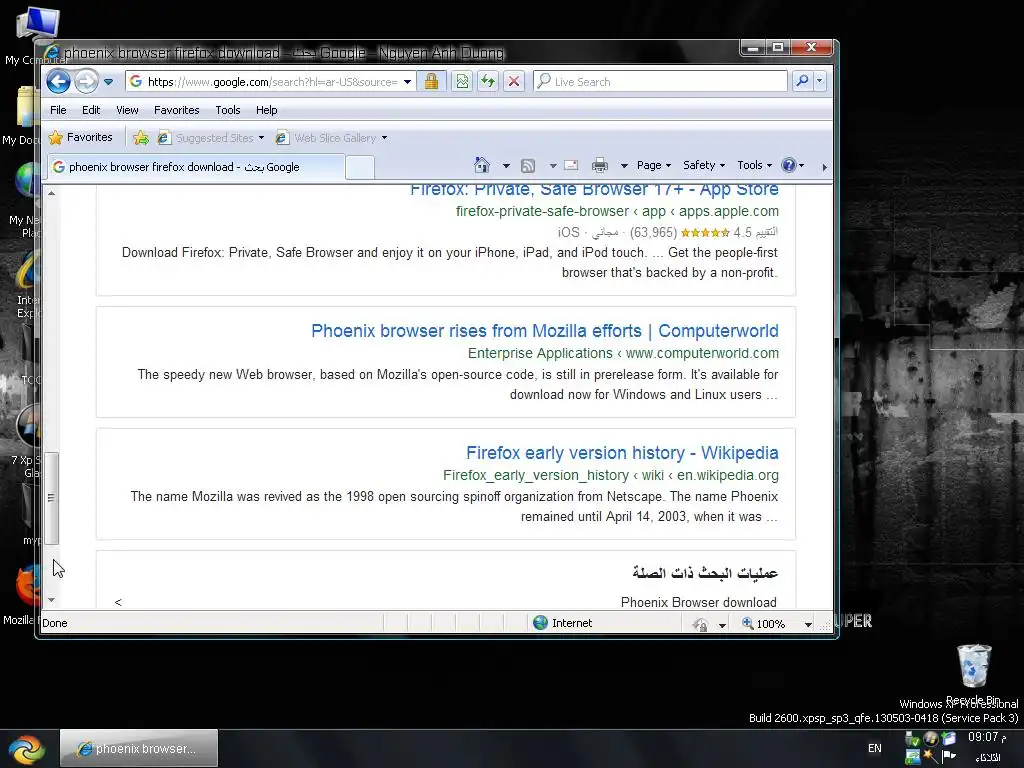
Task: Click the tray clock showing 09:07
Action: [x=987, y=737]
